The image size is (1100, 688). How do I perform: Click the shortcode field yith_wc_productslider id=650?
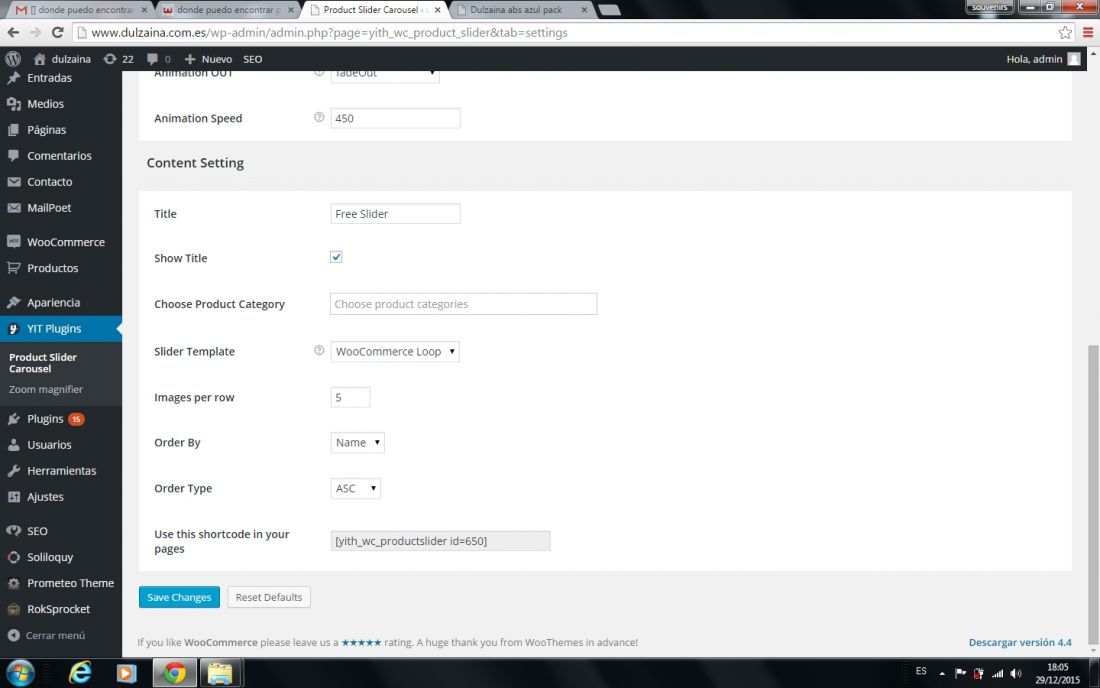pyautogui.click(x=441, y=541)
